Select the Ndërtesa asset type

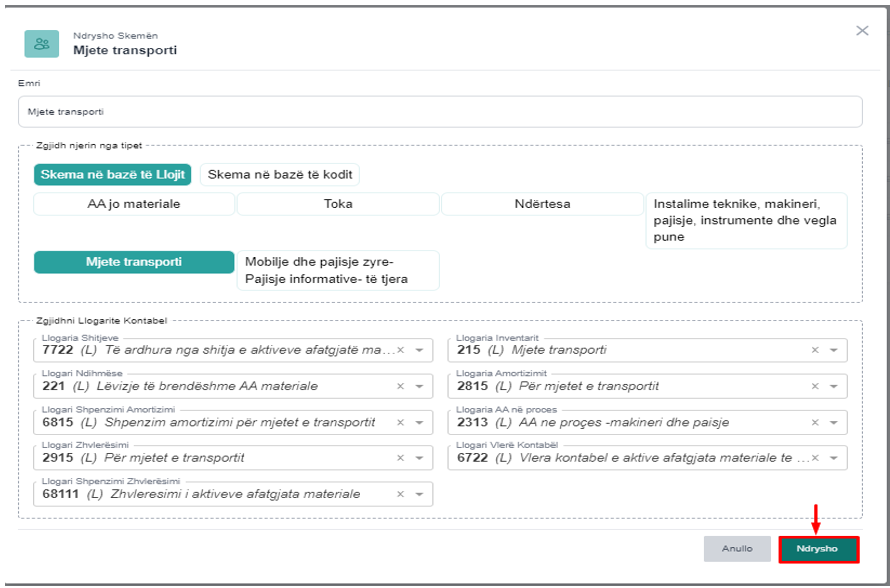541,204
